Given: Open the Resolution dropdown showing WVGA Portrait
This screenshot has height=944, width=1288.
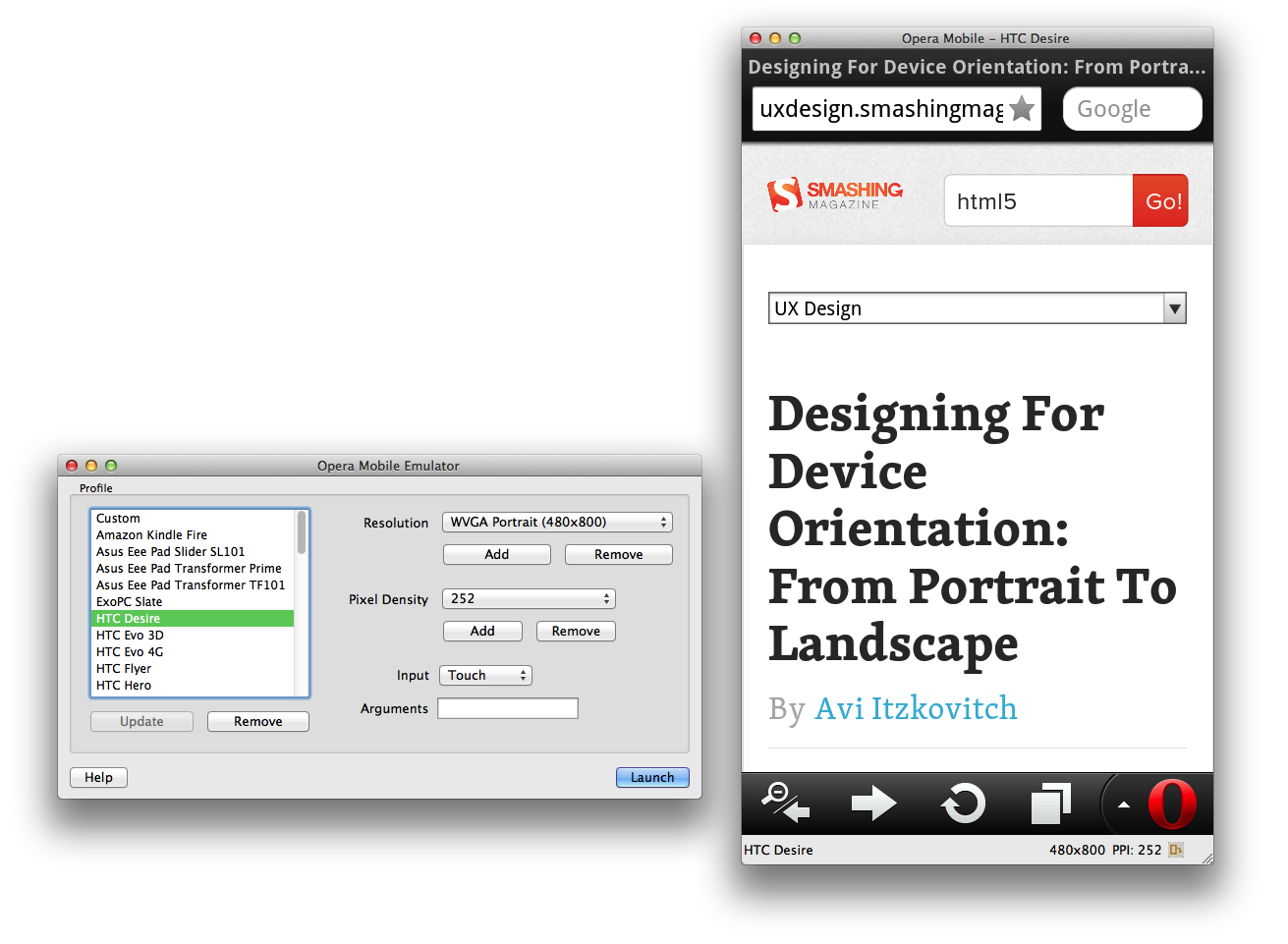Looking at the screenshot, I should pyautogui.click(x=557, y=522).
